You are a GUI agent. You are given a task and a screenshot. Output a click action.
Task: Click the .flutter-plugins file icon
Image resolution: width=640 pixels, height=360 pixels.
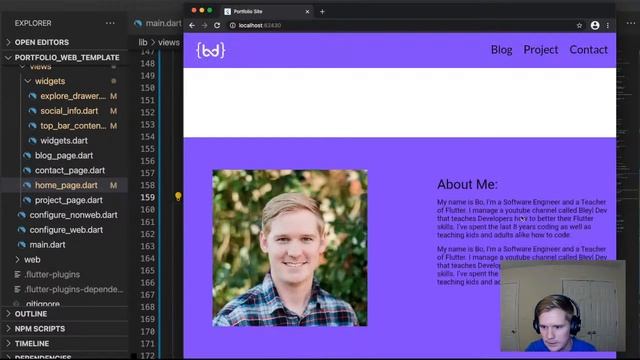point(17,274)
